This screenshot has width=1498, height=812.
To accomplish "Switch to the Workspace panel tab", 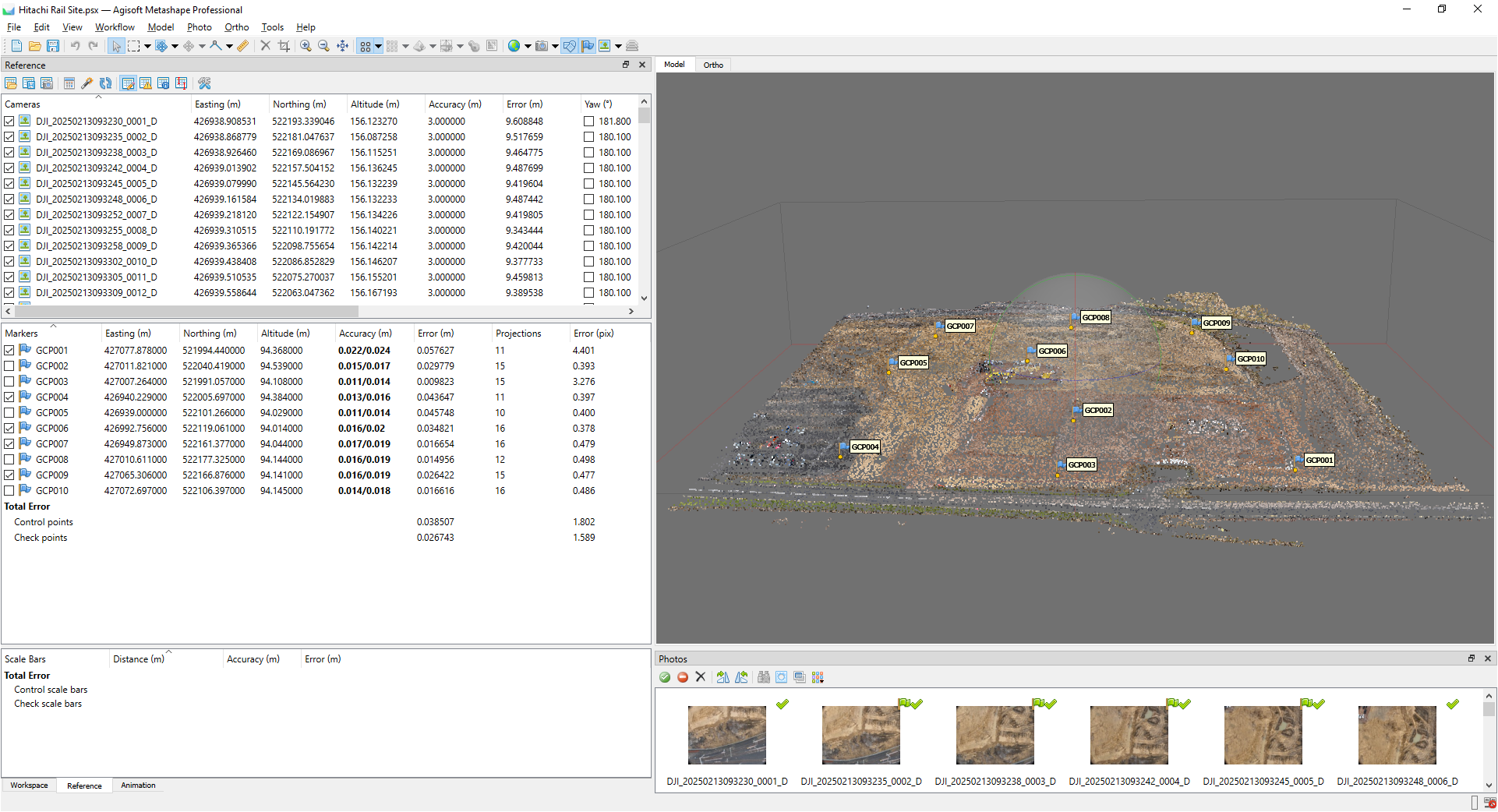I will click(x=29, y=786).
